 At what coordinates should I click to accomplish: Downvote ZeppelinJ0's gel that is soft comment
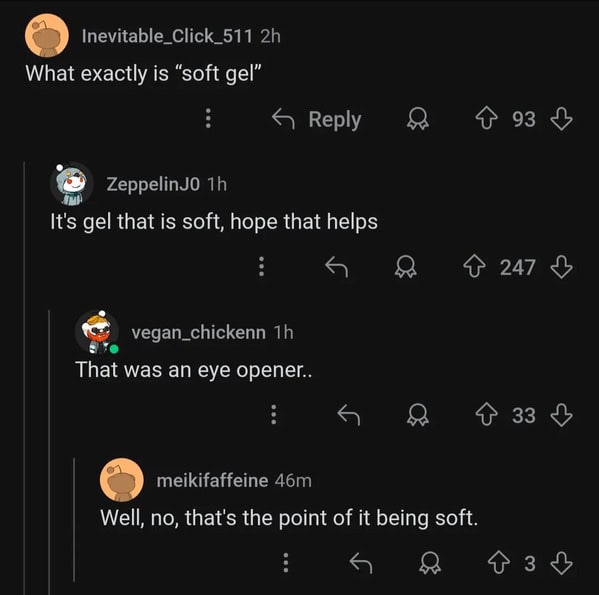561,267
